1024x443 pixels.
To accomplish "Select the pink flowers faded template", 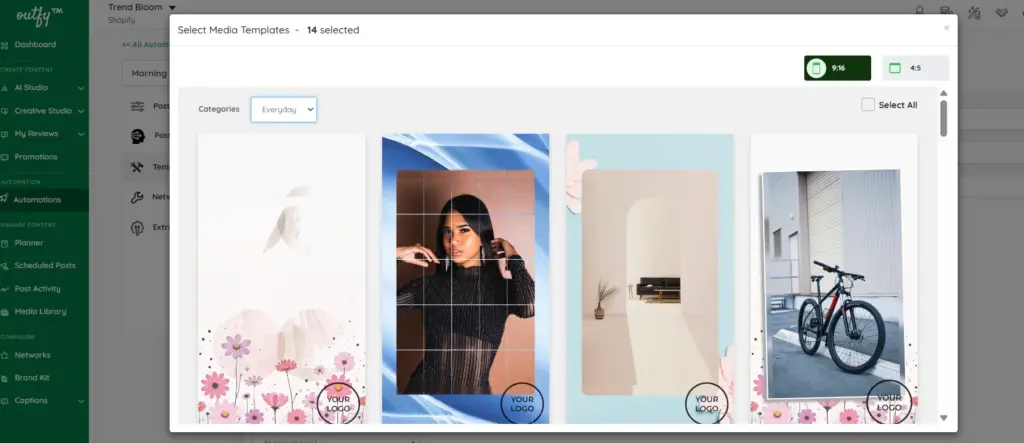I will (281, 279).
